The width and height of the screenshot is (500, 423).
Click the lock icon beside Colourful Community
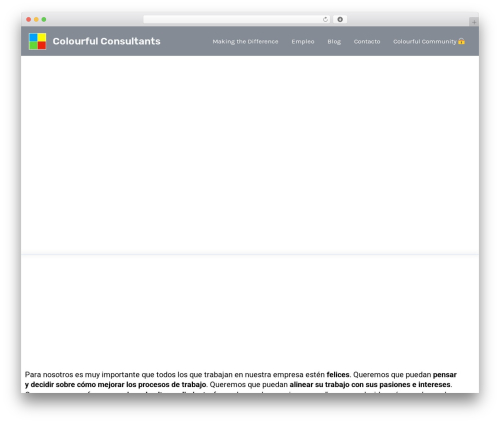click(461, 41)
